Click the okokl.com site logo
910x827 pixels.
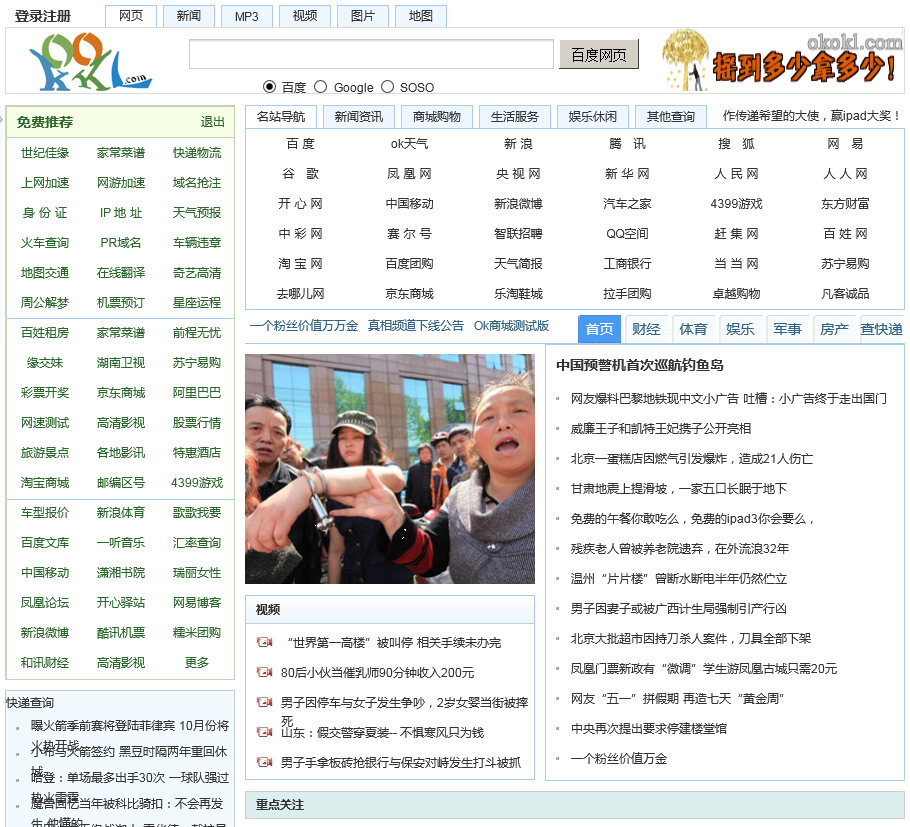pos(88,60)
